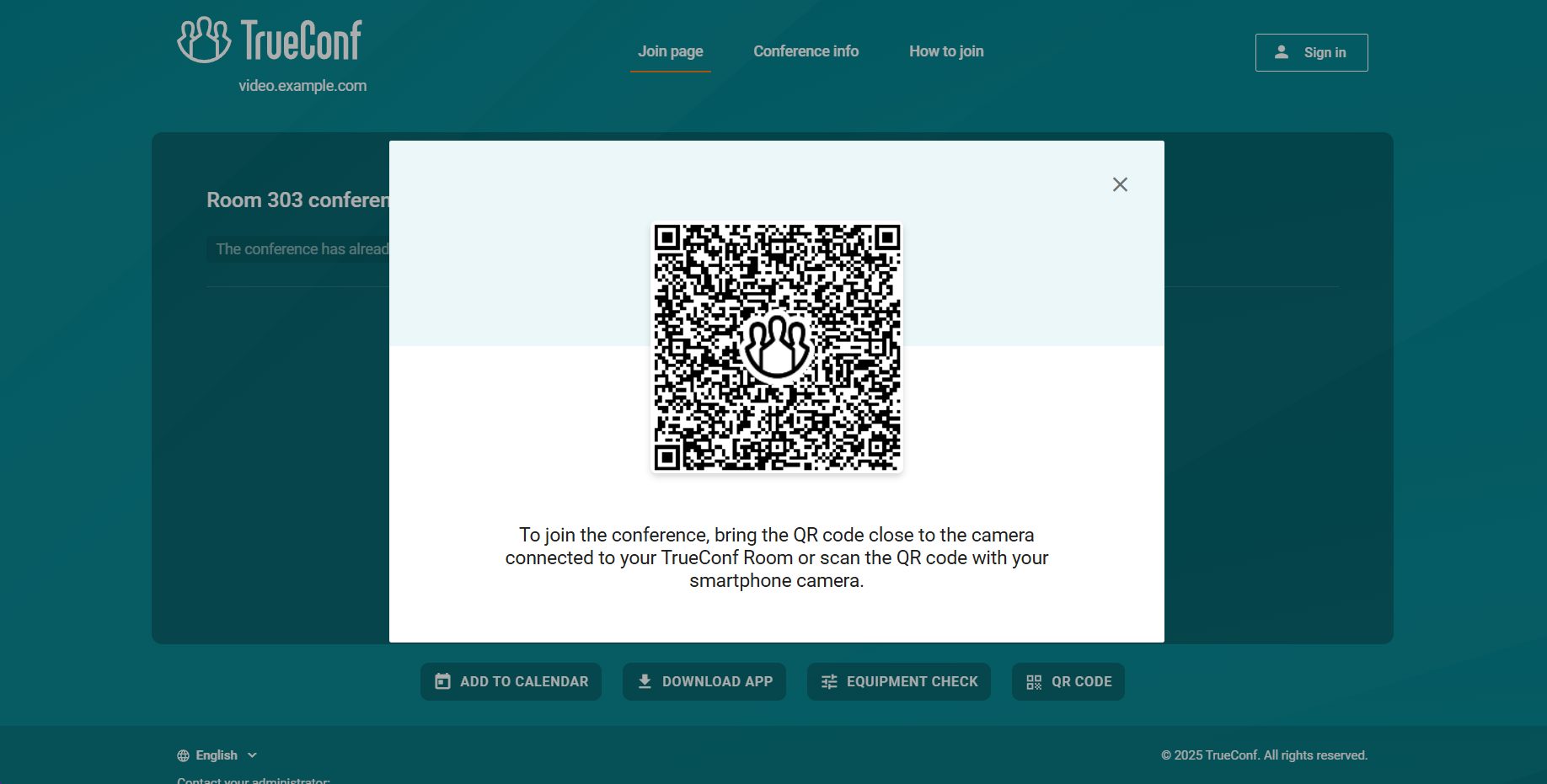This screenshot has width=1547, height=784.
Task: Close the QR code dialog
Action: click(1120, 184)
